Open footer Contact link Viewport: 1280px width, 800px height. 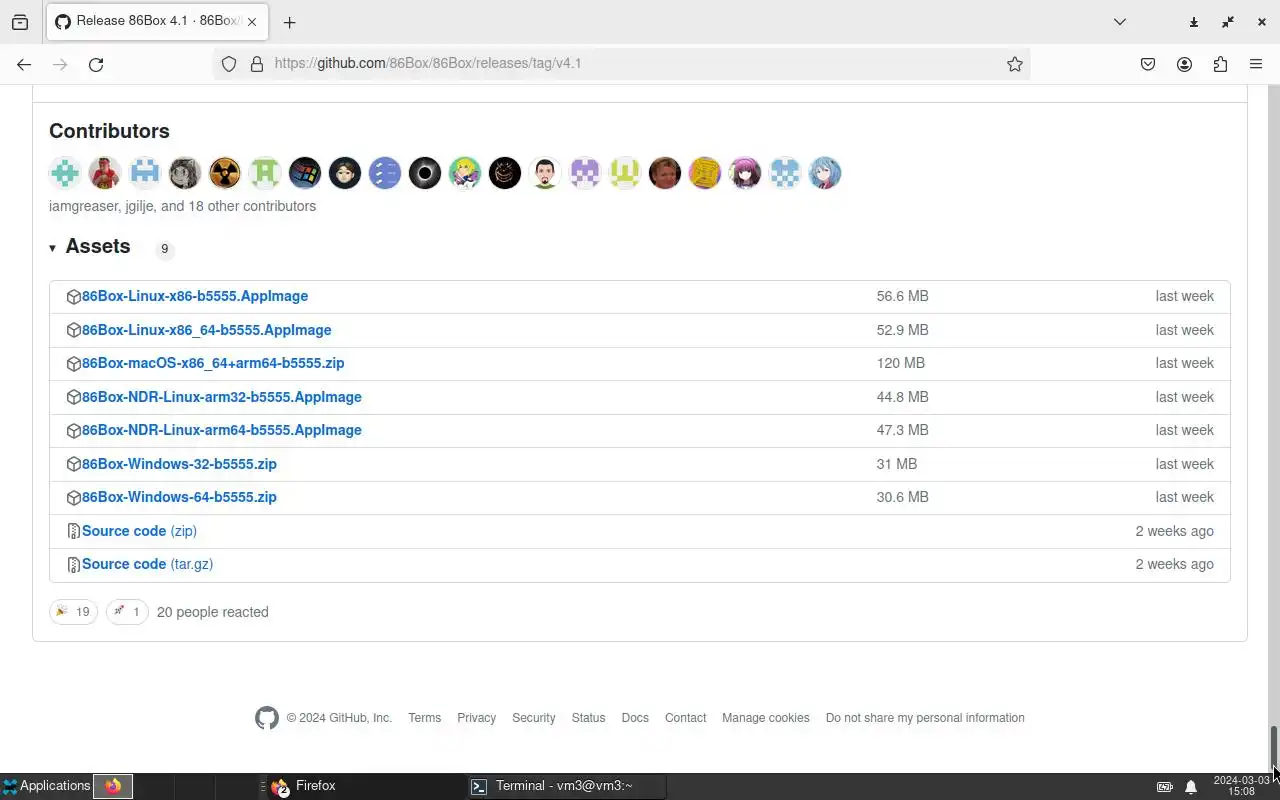[x=685, y=718]
